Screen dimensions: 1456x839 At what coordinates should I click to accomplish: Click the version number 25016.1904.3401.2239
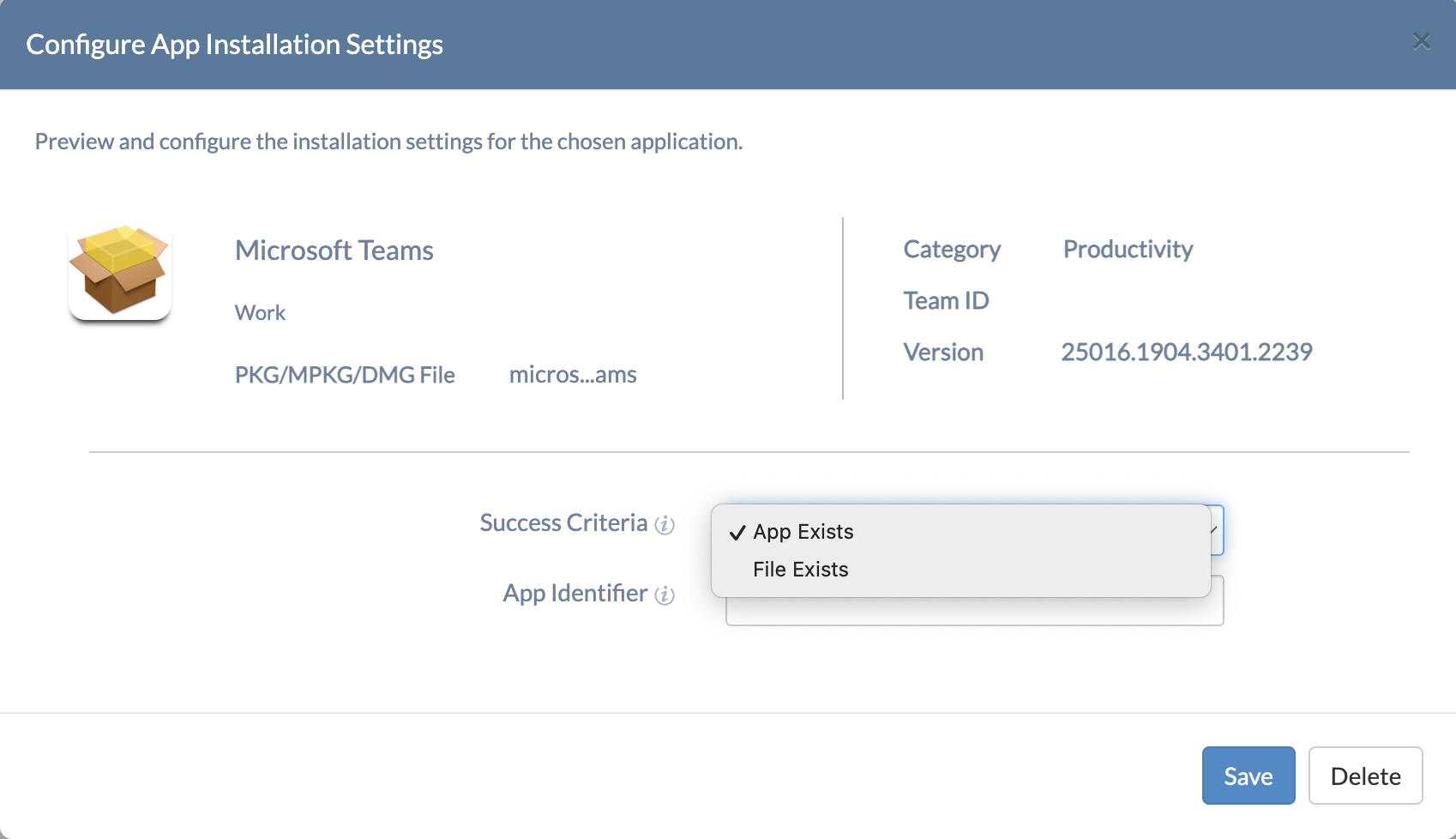(1186, 352)
